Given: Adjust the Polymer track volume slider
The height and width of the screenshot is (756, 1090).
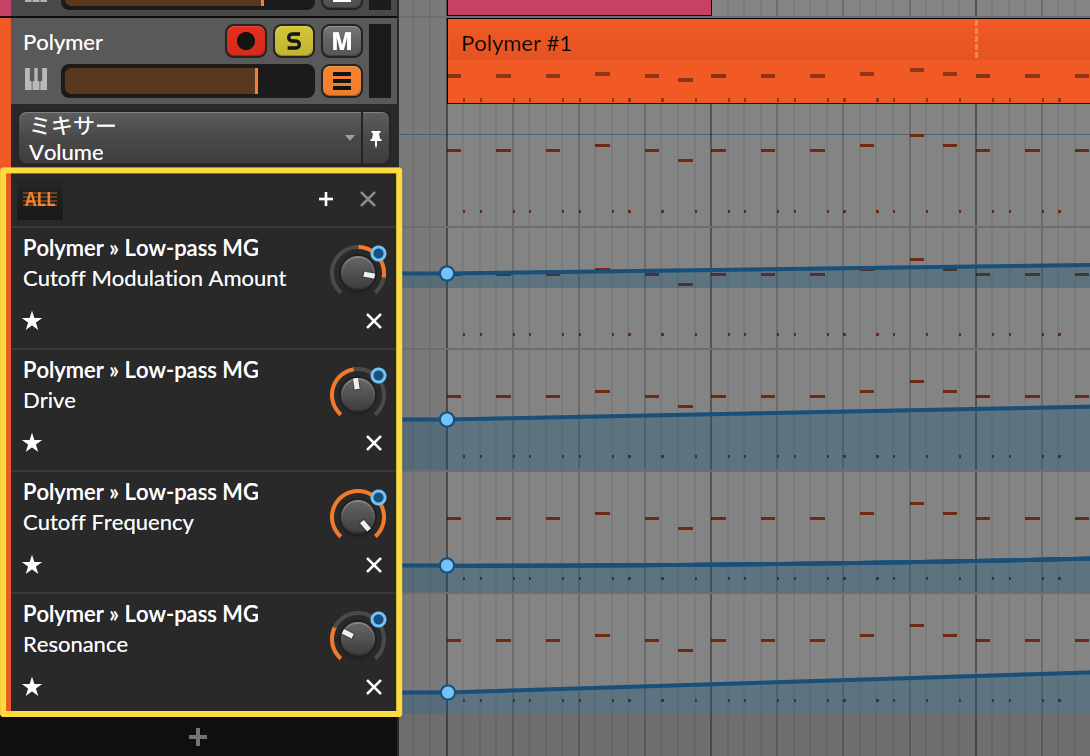Looking at the screenshot, I should [188, 81].
